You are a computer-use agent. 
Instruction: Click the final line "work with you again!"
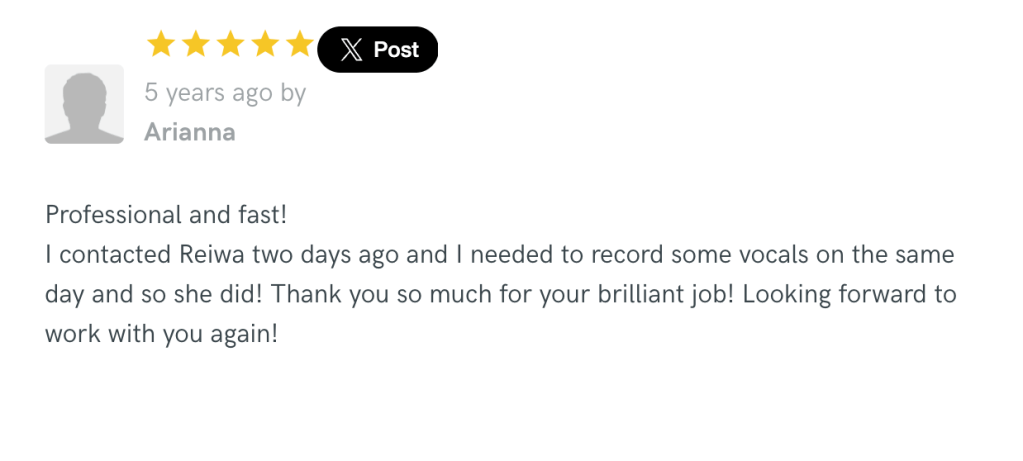click(x=160, y=334)
